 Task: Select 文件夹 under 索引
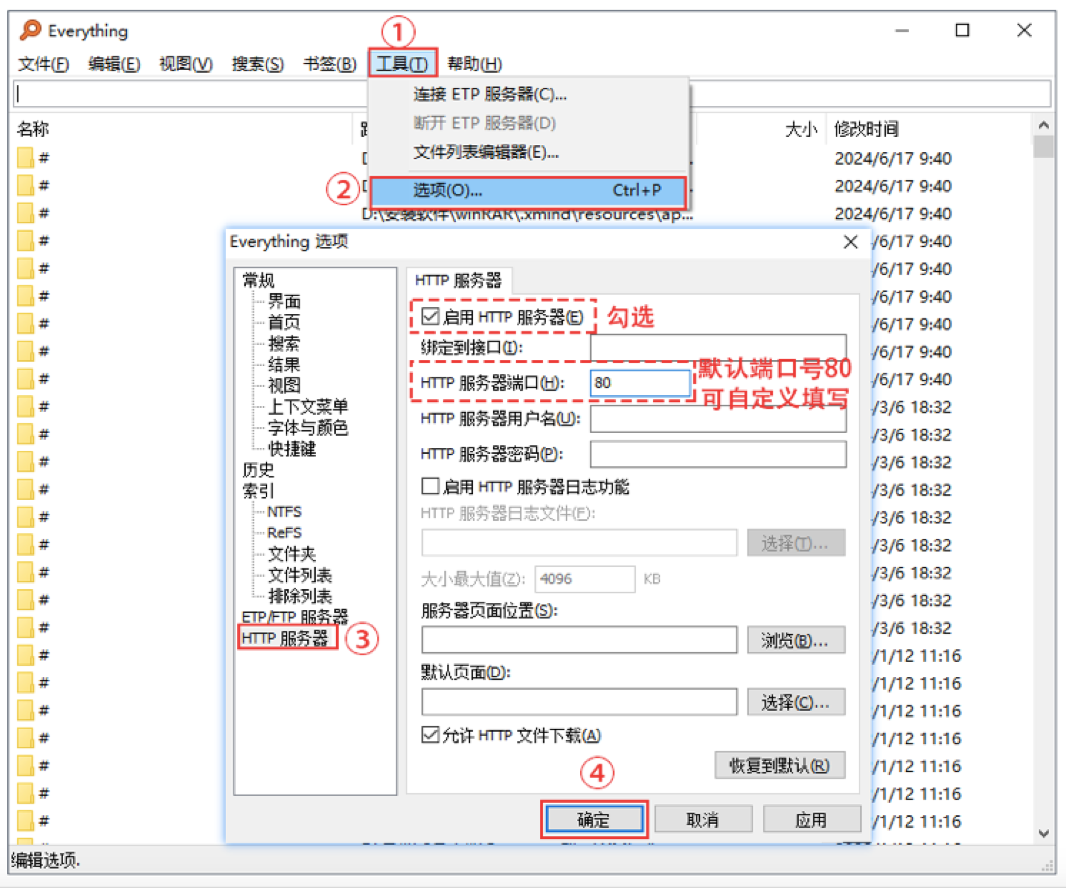click(x=292, y=554)
